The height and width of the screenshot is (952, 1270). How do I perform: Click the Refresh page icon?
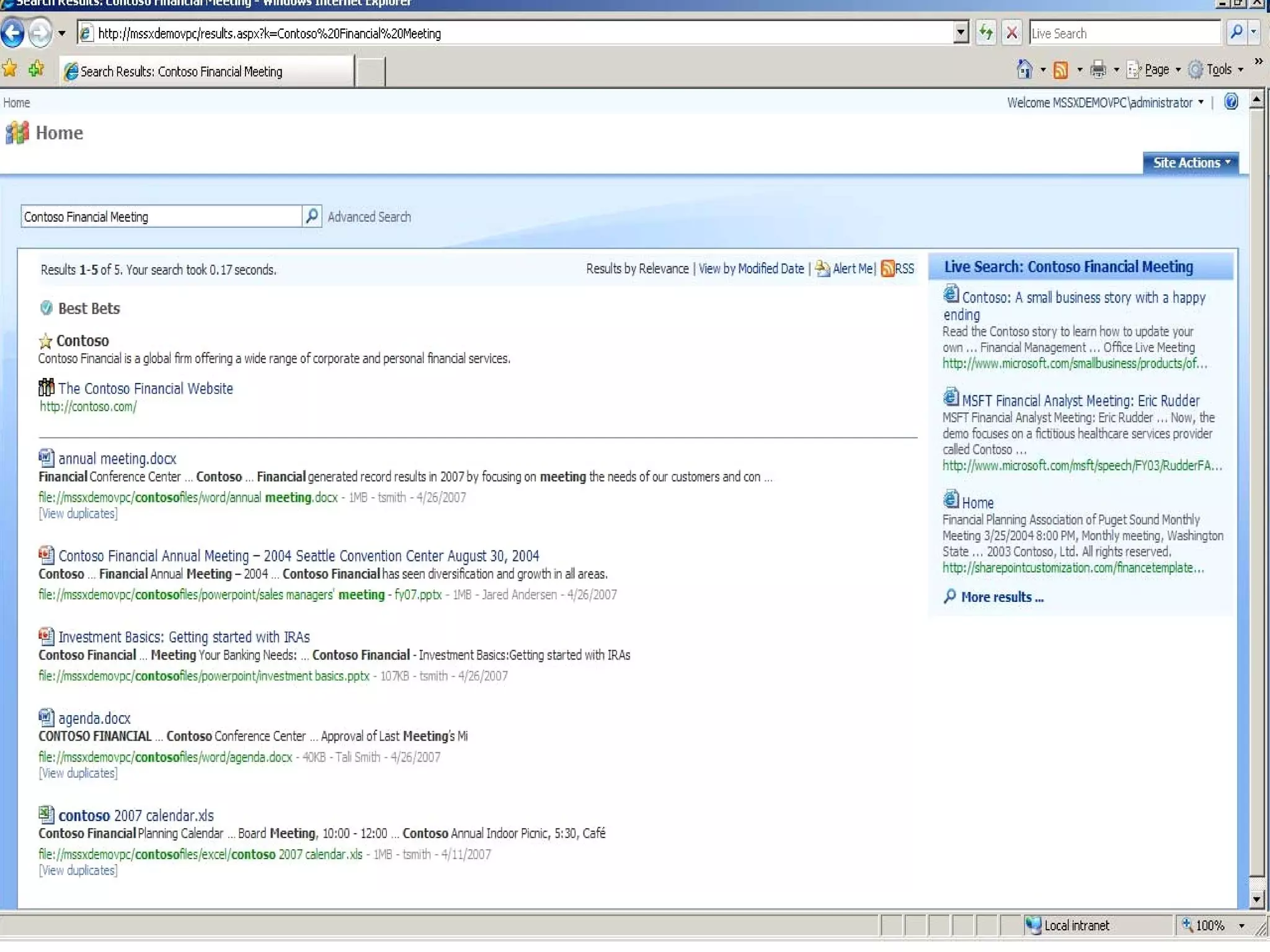(986, 33)
